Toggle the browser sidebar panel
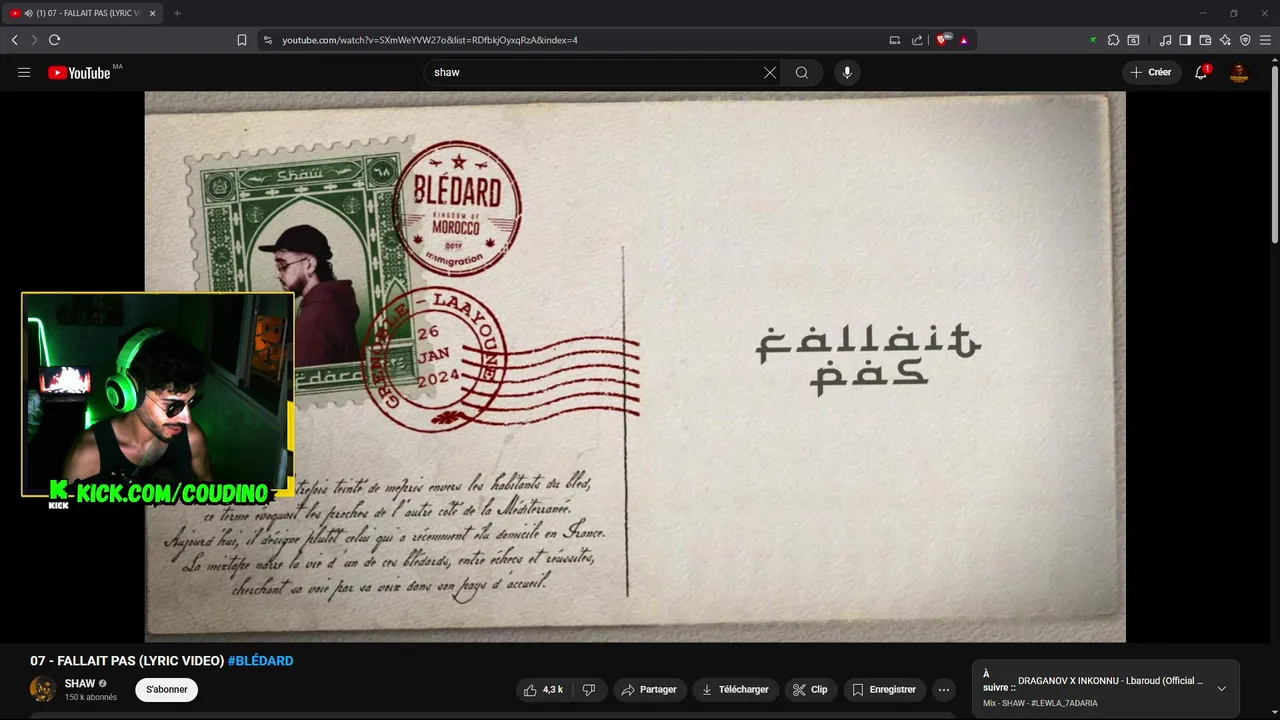 pyautogui.click(x=1185, y=40)
